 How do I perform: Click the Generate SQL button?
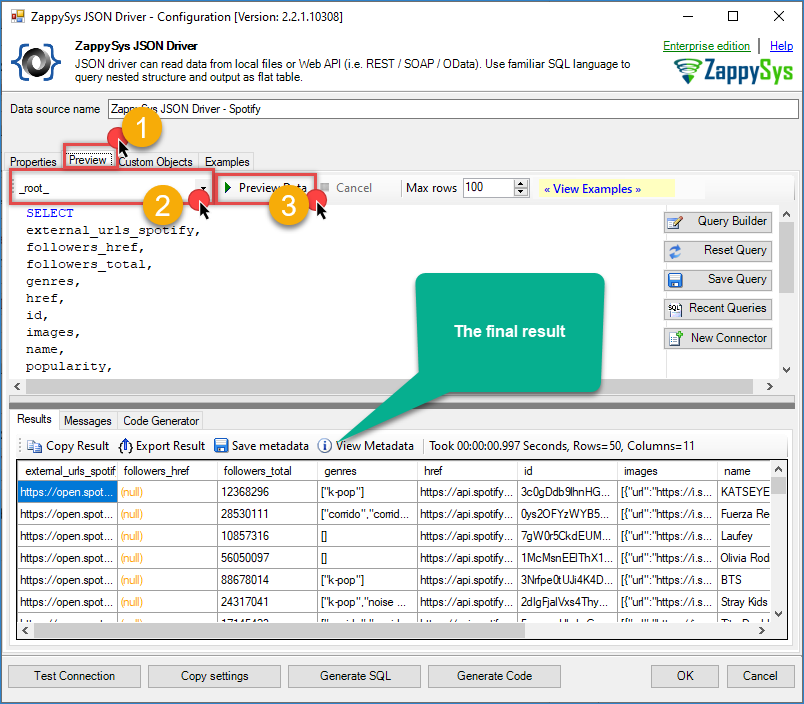coord(355,676)
